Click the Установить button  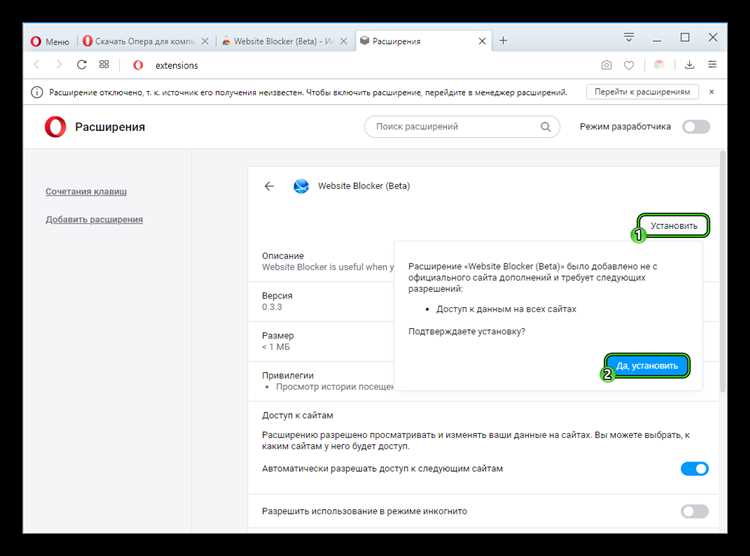[x=673, y=225]
